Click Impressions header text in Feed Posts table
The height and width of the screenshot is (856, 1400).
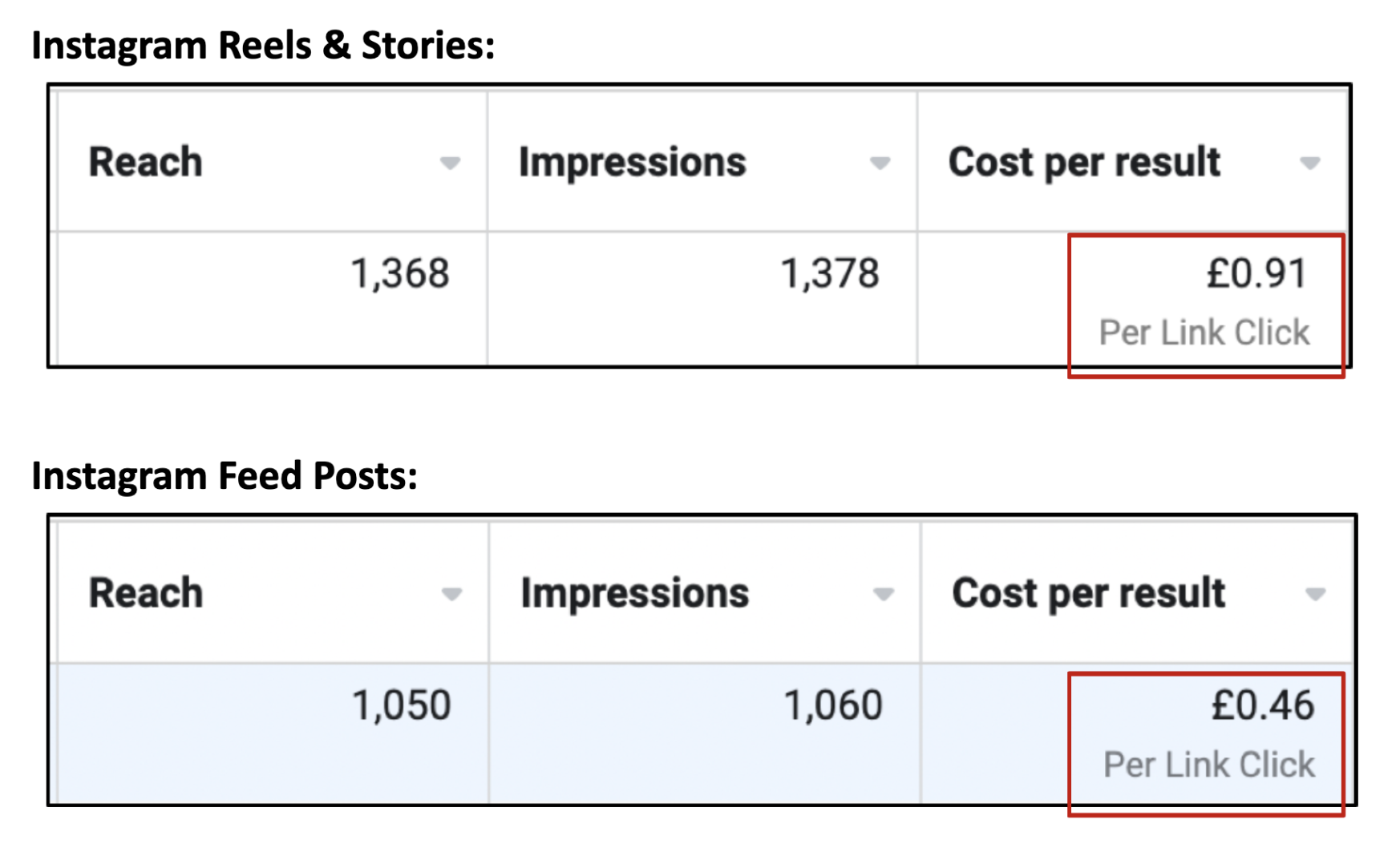[634, 593]
